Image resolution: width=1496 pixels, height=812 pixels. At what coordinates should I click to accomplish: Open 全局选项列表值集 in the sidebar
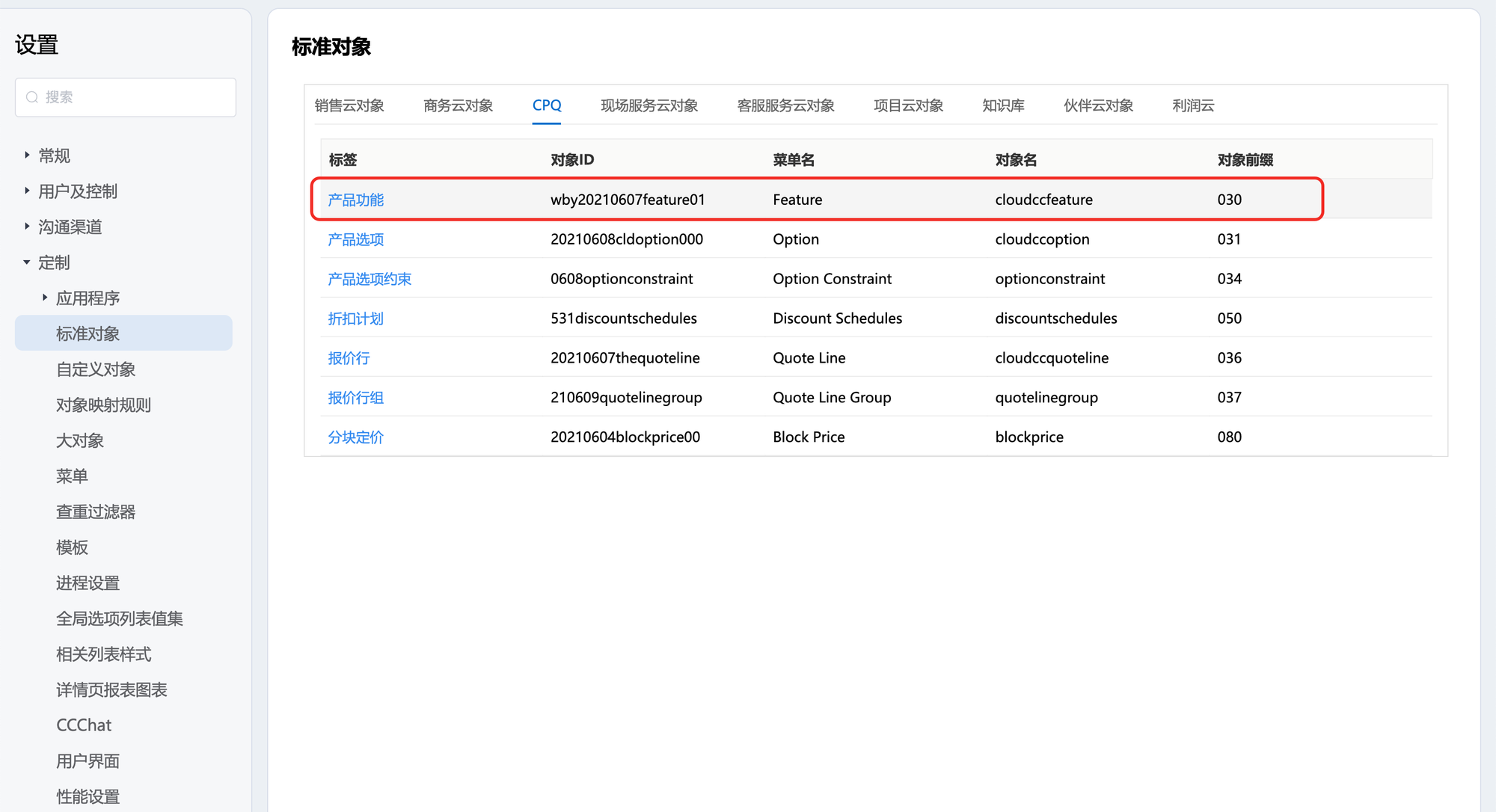point(120,618)
